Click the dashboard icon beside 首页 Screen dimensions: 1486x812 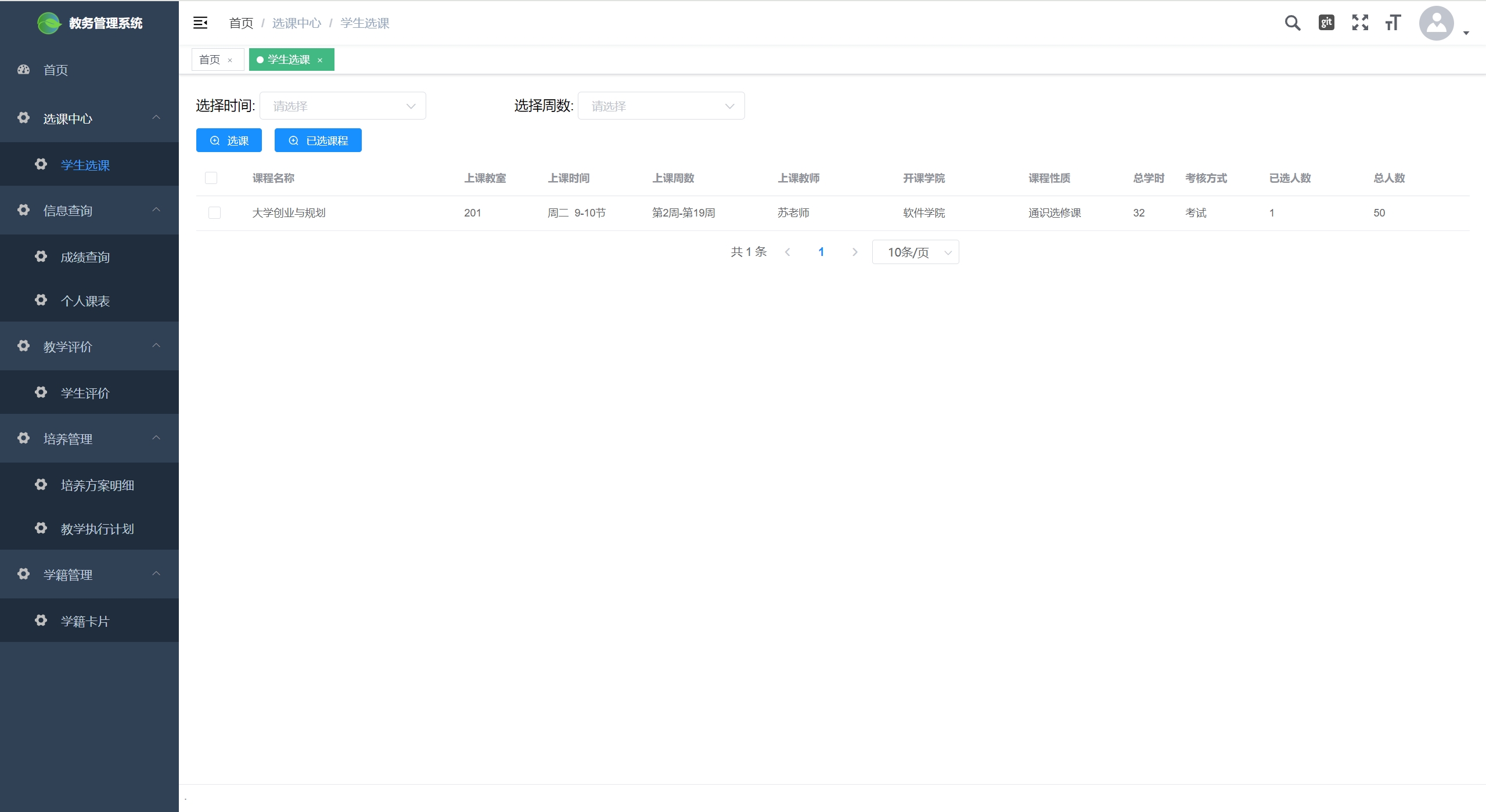point(23,70)
